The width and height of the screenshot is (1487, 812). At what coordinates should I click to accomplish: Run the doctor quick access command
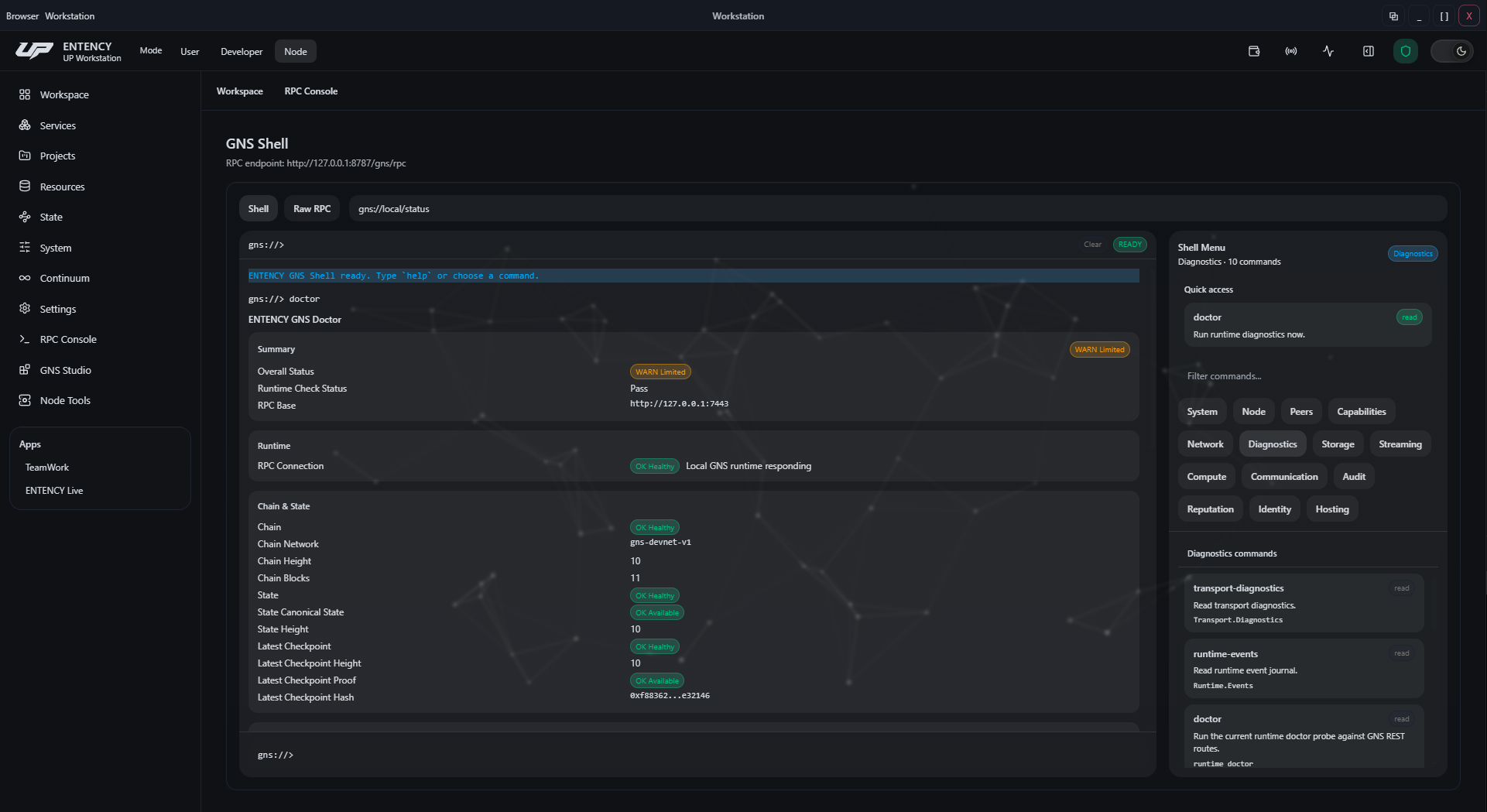tap(1307, 325)
